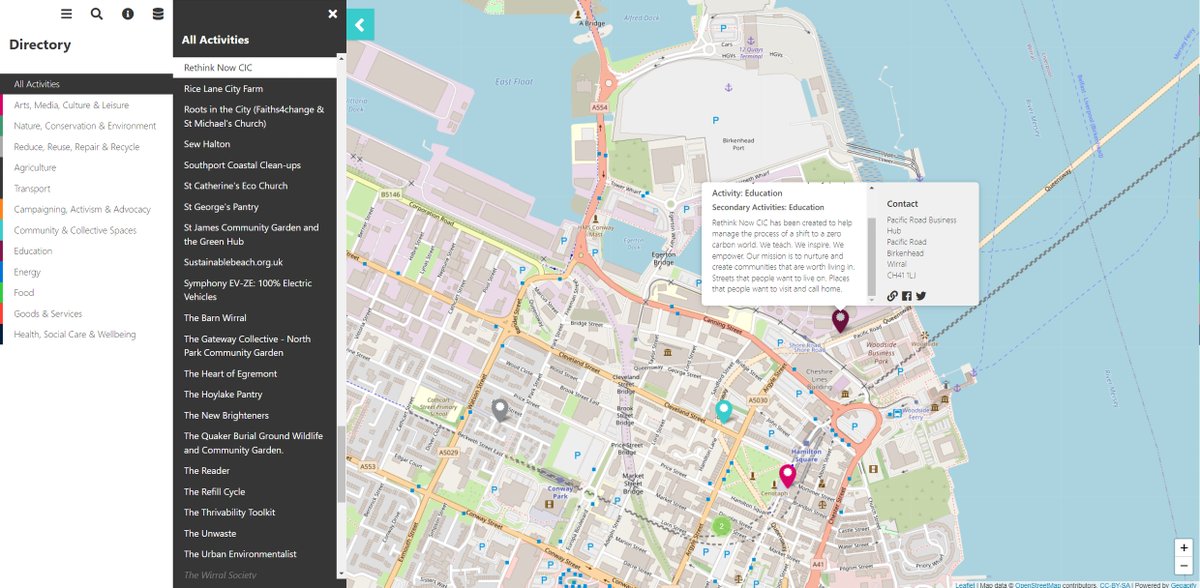Click the search magnifier icon
This screenshot has width=1200, height=588.
click(96, 13)
